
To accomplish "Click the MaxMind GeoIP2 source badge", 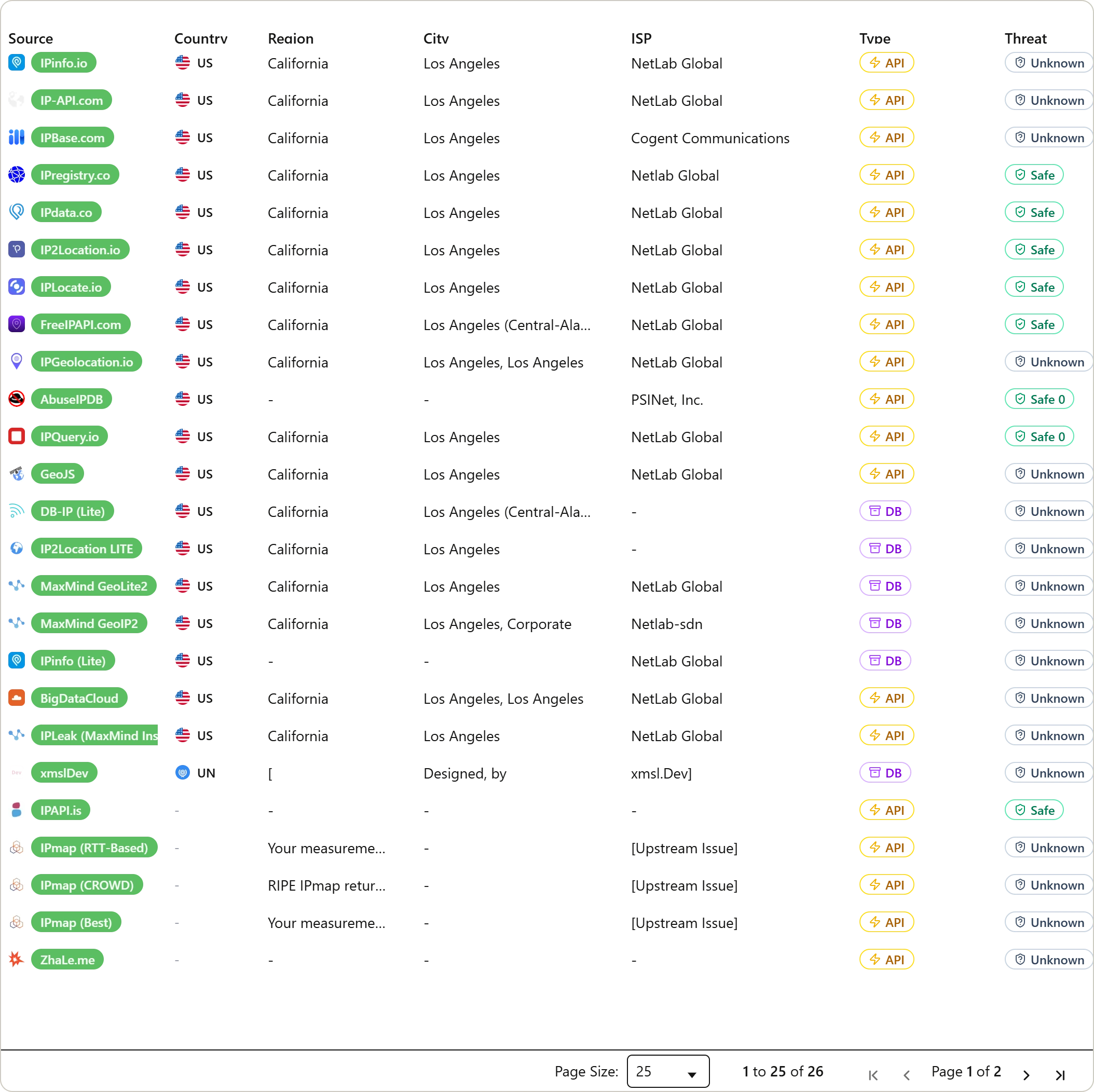I will [x=89, y=623].
